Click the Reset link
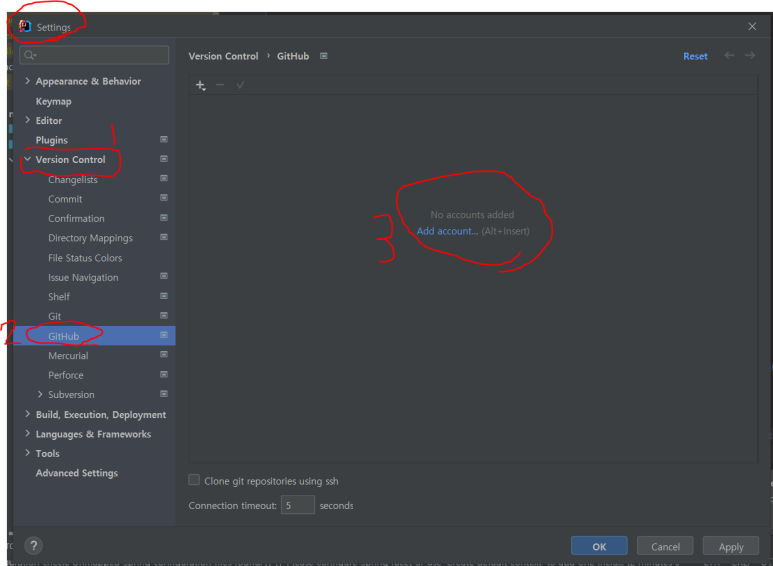This screenshot has height=566, width=773. (x=695, y=56)
